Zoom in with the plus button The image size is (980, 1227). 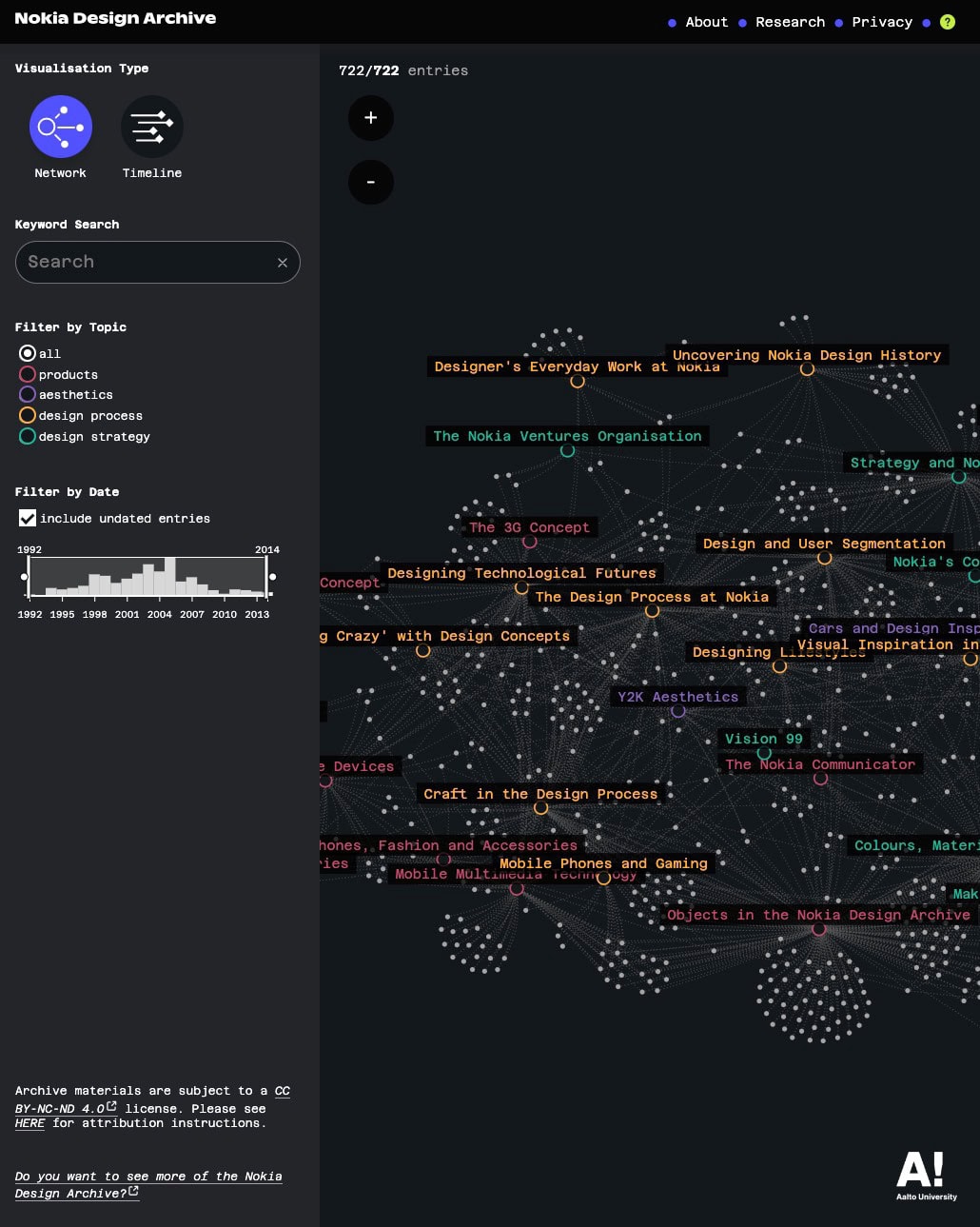click(371, 118)
